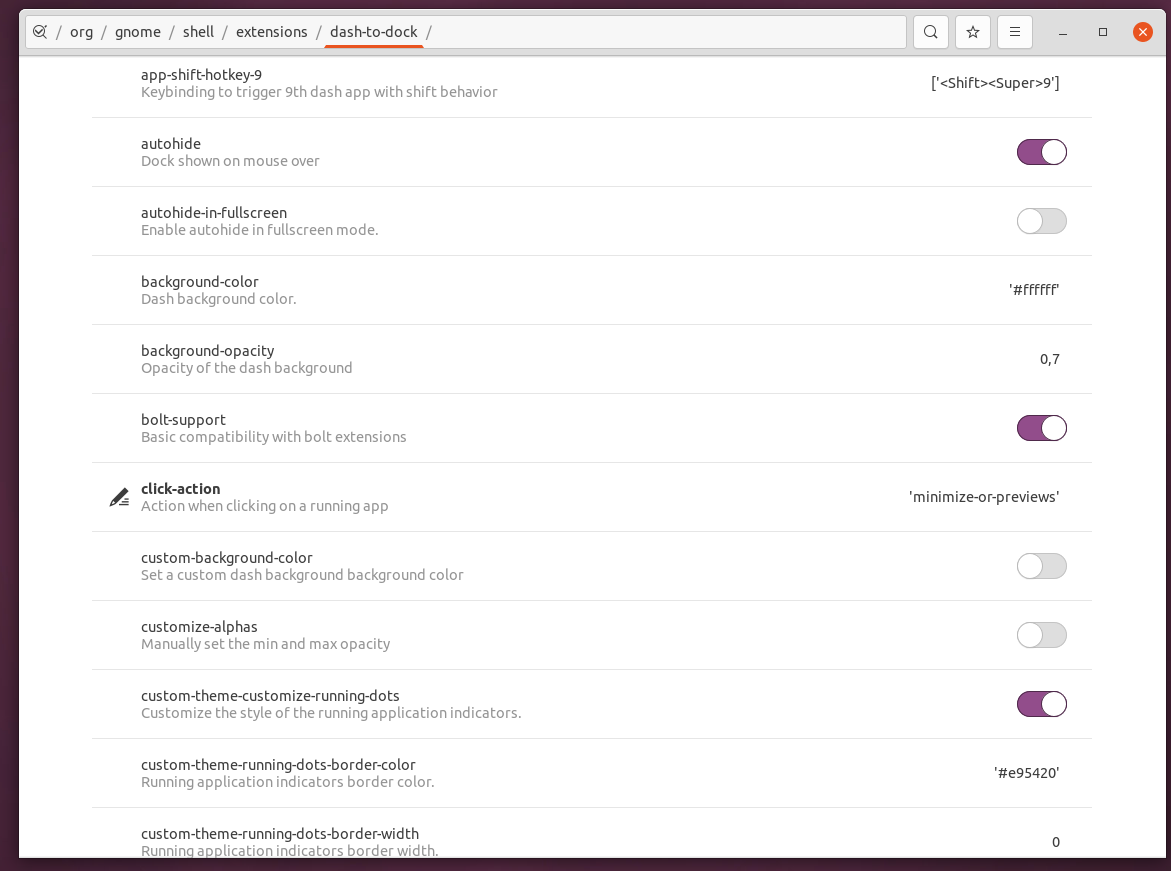Click the trailing slash after dash-to-dock
The image size is (1171, 871).
click(429, 32)
